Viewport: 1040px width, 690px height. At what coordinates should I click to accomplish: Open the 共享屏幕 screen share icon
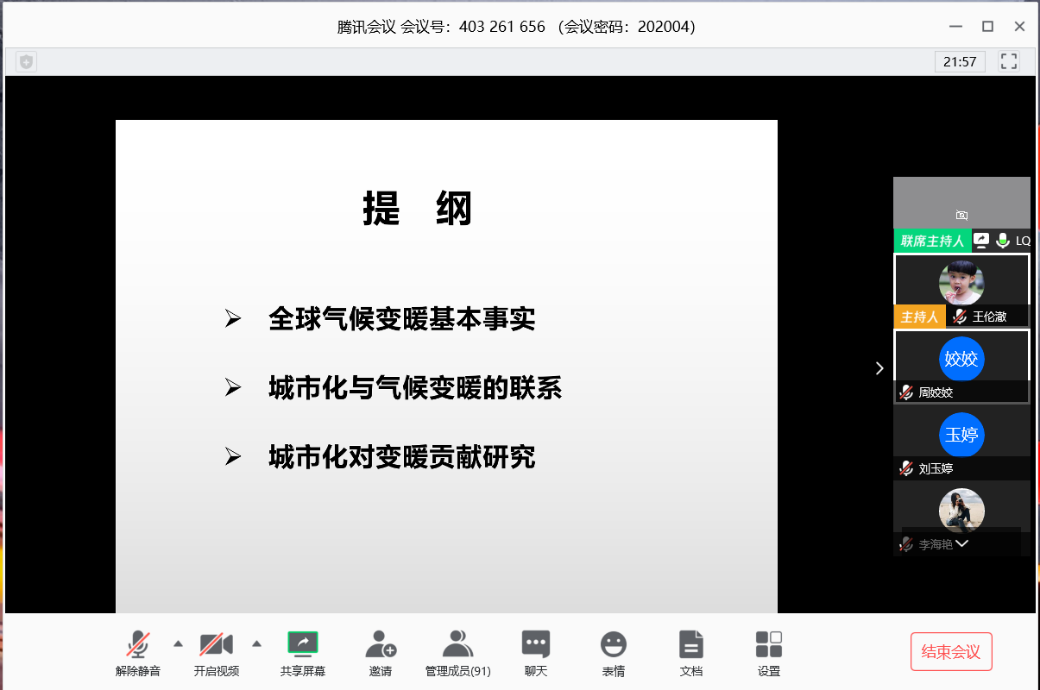point(302,645)
